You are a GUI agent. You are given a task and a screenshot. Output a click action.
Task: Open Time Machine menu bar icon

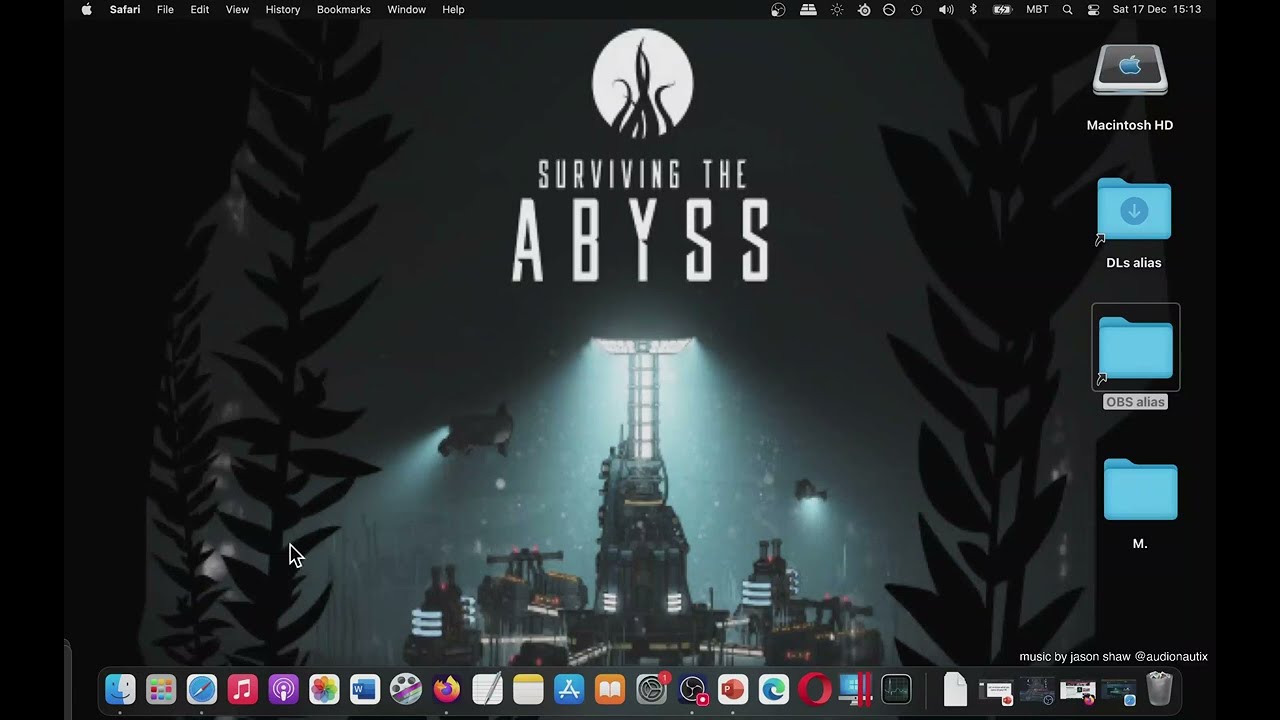[x=916, y=9]
